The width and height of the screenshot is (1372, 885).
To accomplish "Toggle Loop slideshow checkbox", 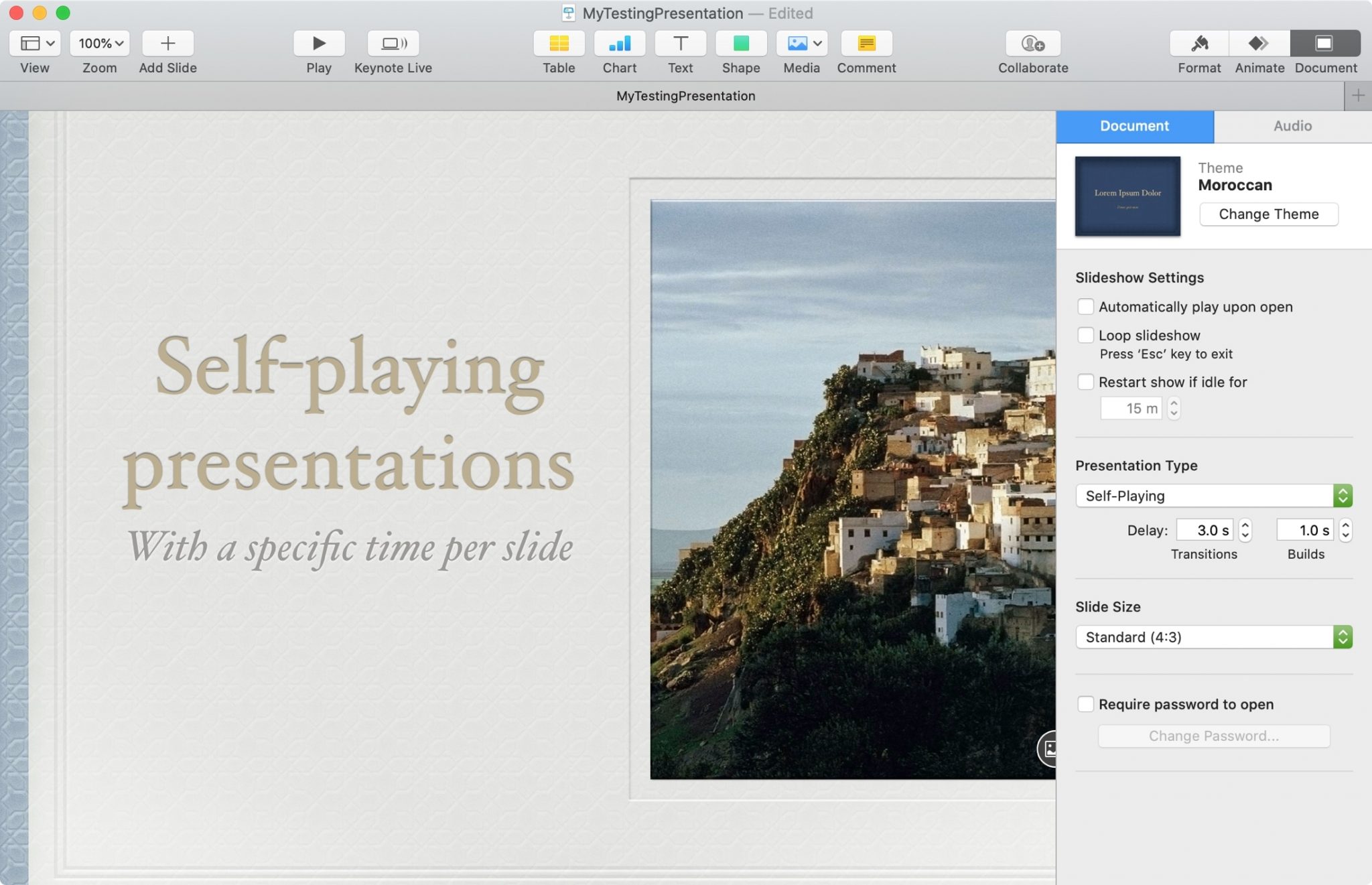I will [1085, 334].
